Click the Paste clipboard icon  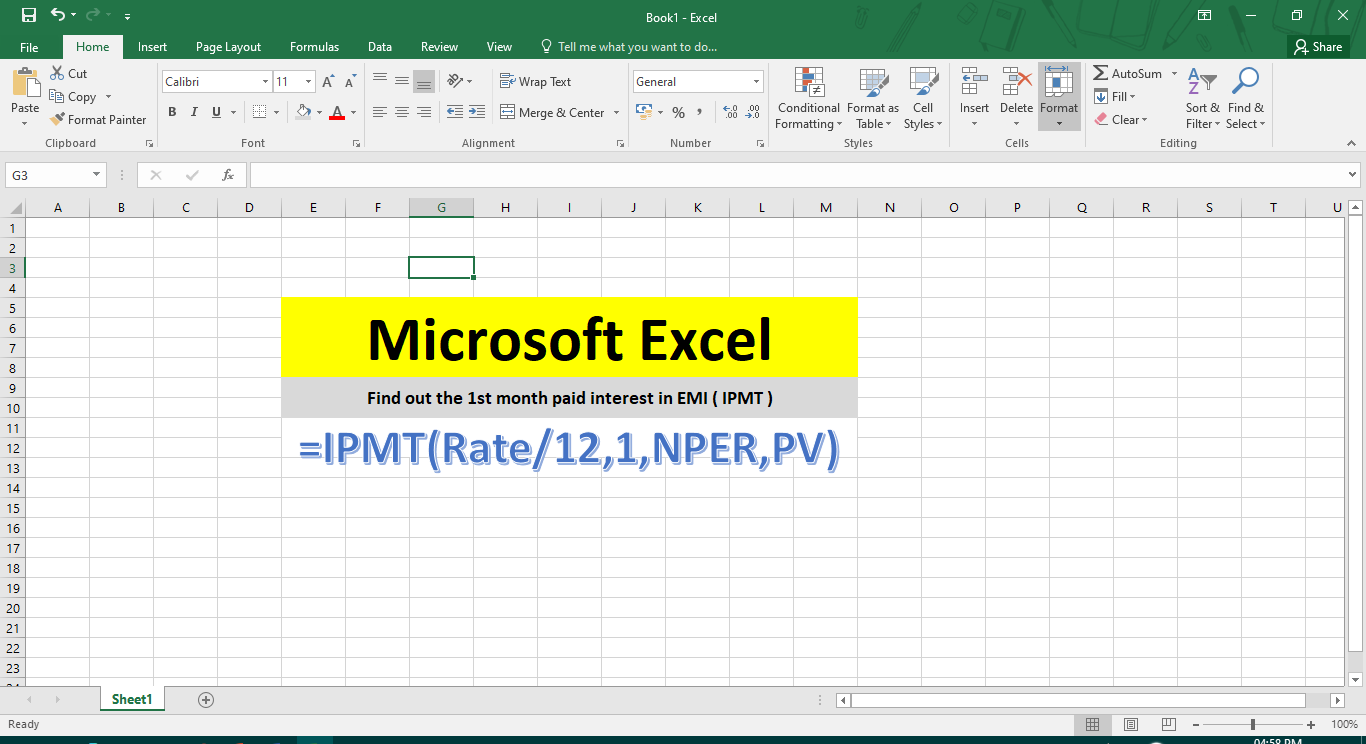tap(25, 83)
